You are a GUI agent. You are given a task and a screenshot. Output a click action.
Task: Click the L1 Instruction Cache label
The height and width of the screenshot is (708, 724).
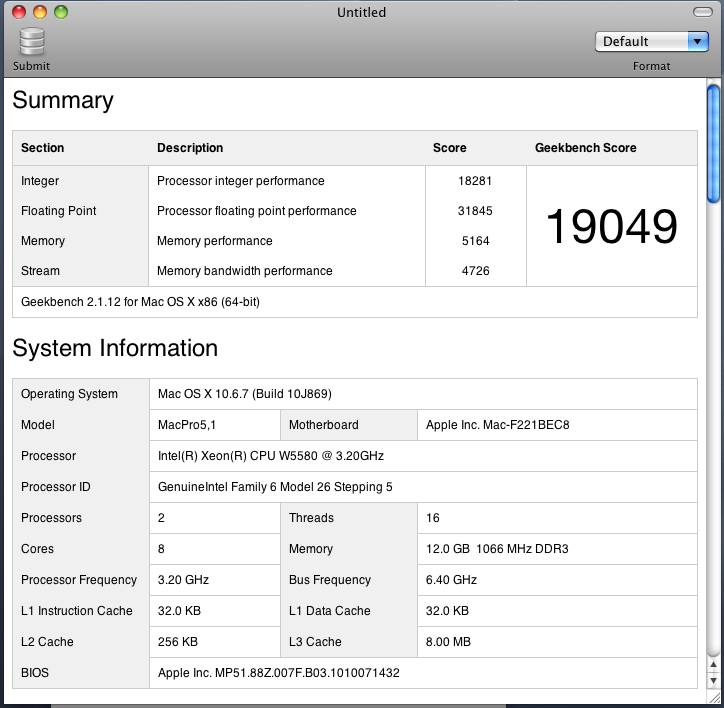[77, 610]
